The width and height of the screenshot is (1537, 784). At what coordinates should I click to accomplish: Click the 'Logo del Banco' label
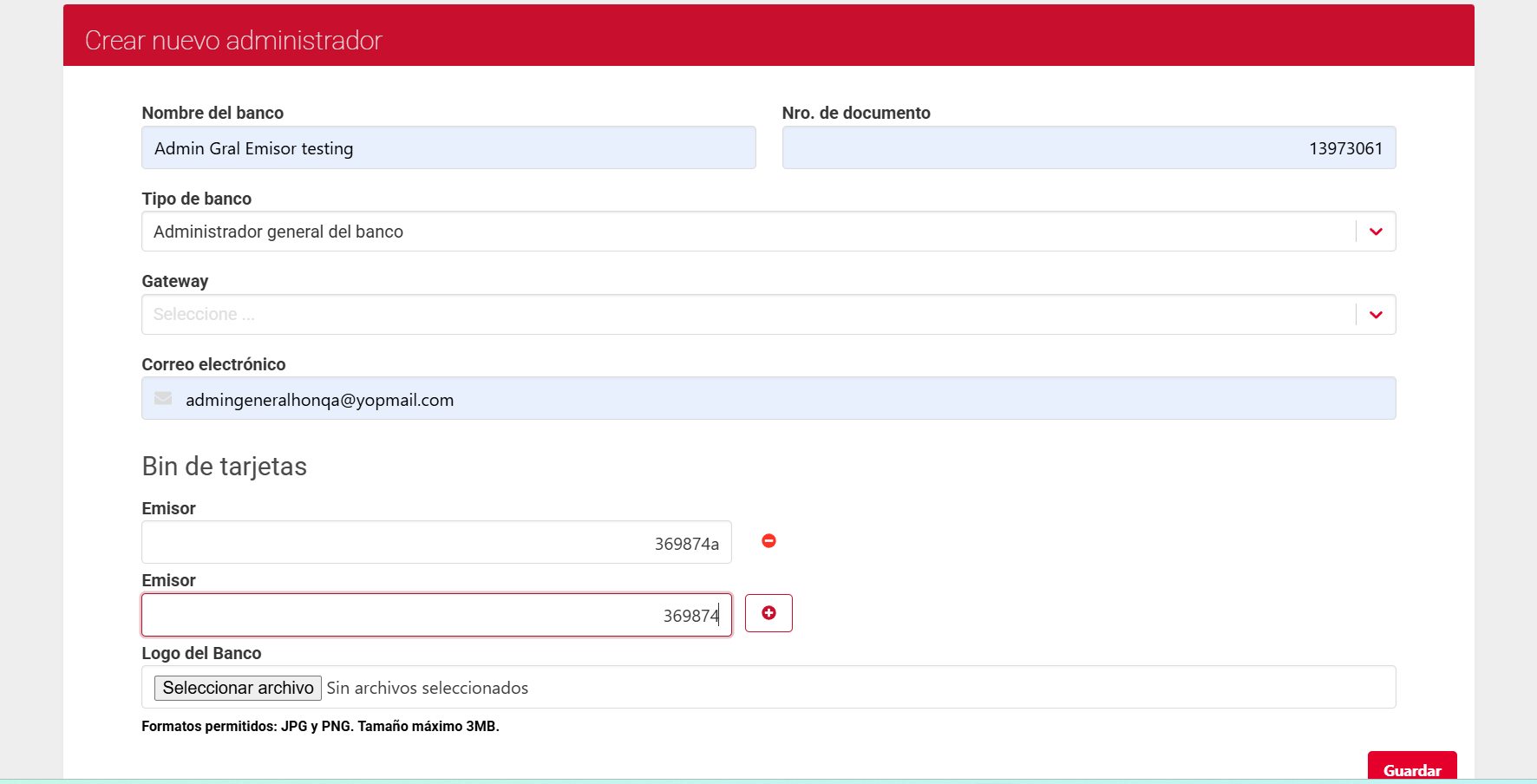tap(201, 653)
